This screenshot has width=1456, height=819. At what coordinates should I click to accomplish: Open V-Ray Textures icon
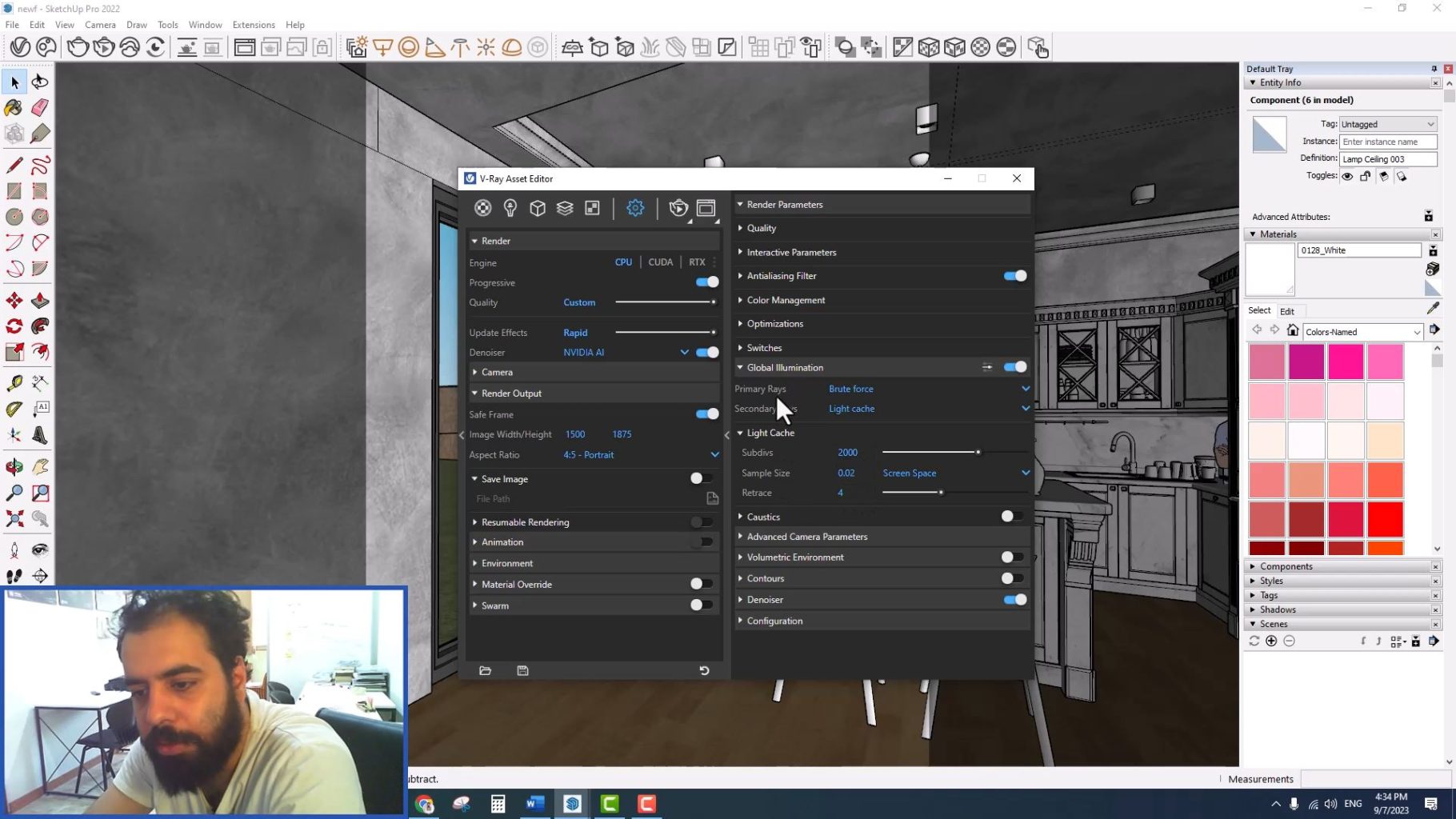[592, 208]
